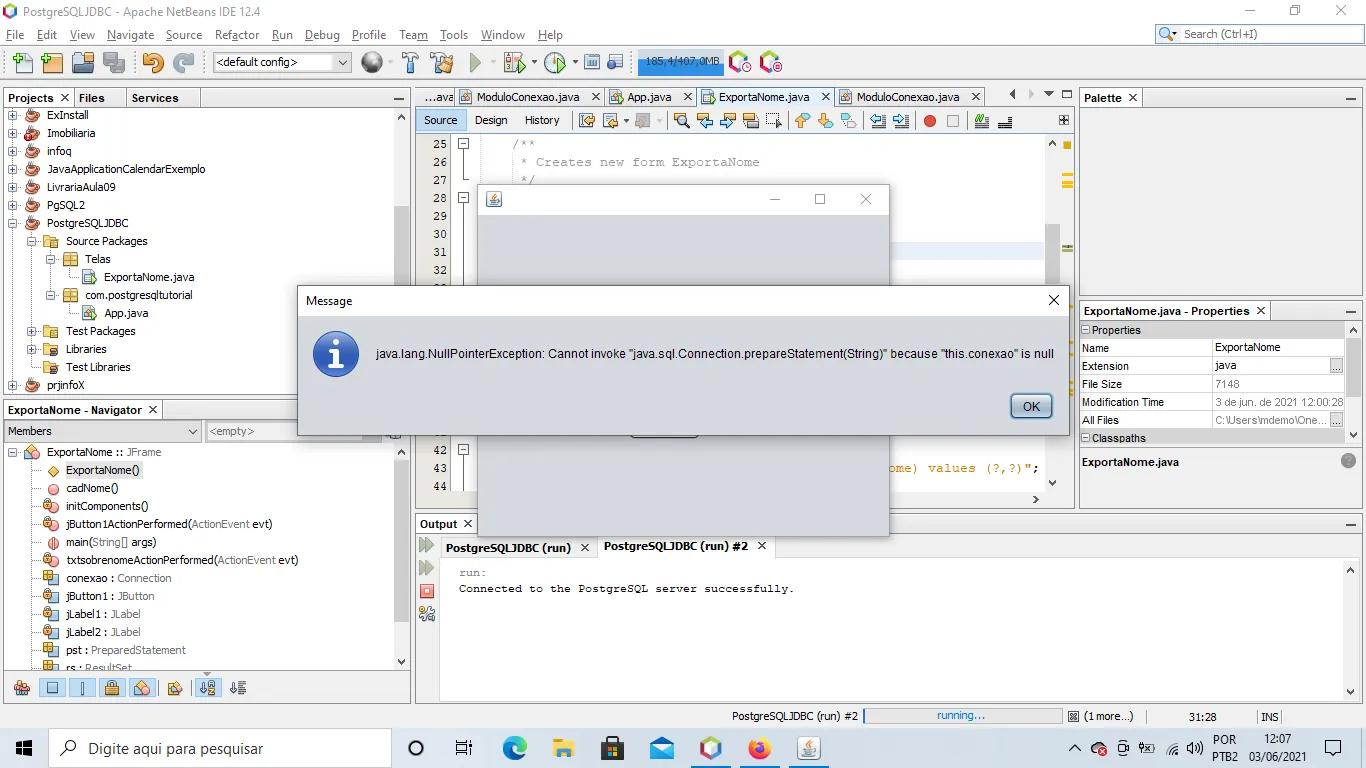Image resolution: width=1366 pixels, height=768 pixels.
Task: Toggle Show Static Members filter in Navigator
Action: [x=83, y=688]
